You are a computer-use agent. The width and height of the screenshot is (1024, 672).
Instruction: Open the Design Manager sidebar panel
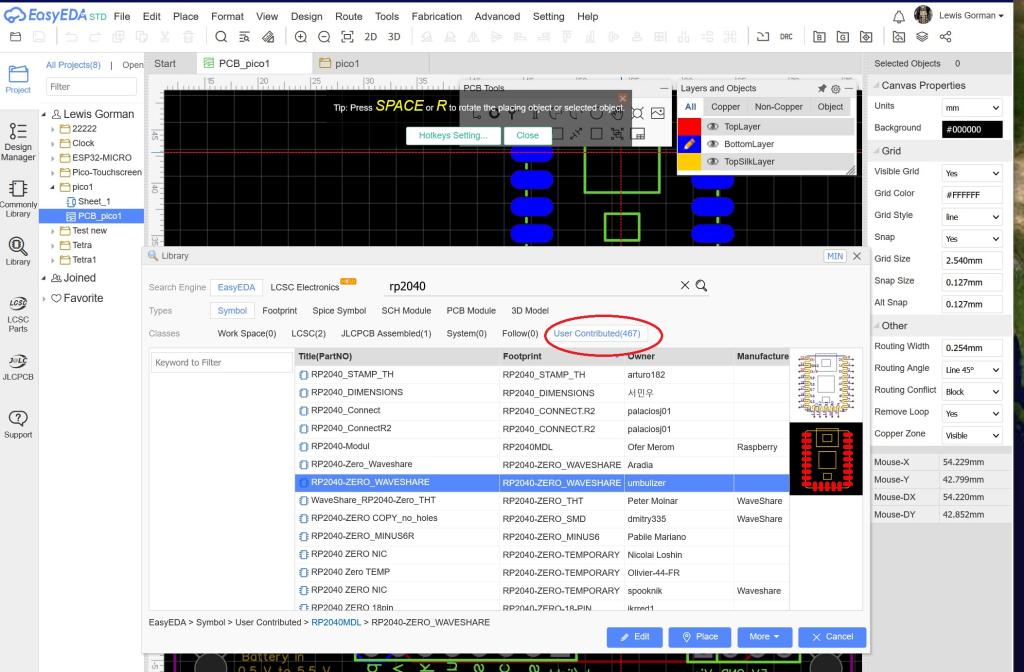coord(18,137)
